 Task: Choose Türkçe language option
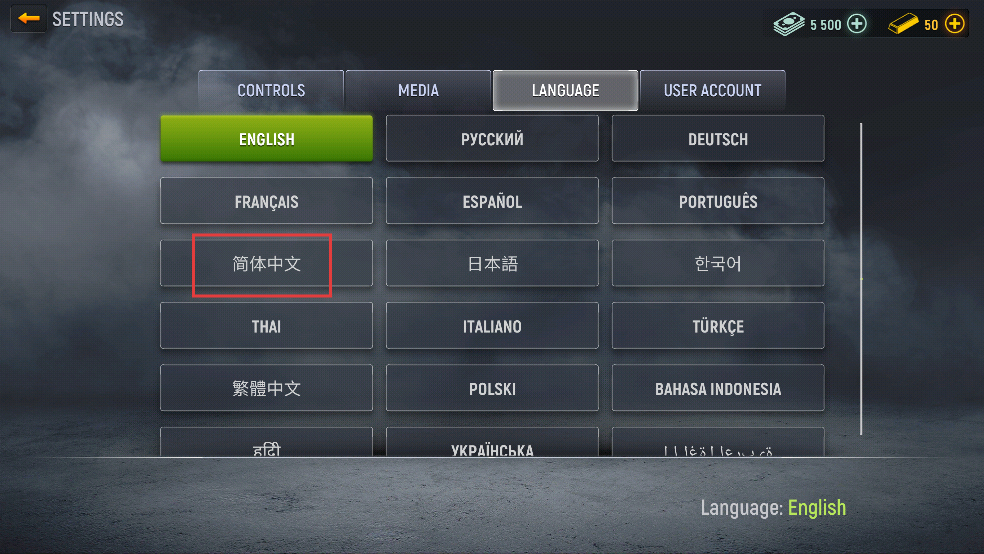718,326
